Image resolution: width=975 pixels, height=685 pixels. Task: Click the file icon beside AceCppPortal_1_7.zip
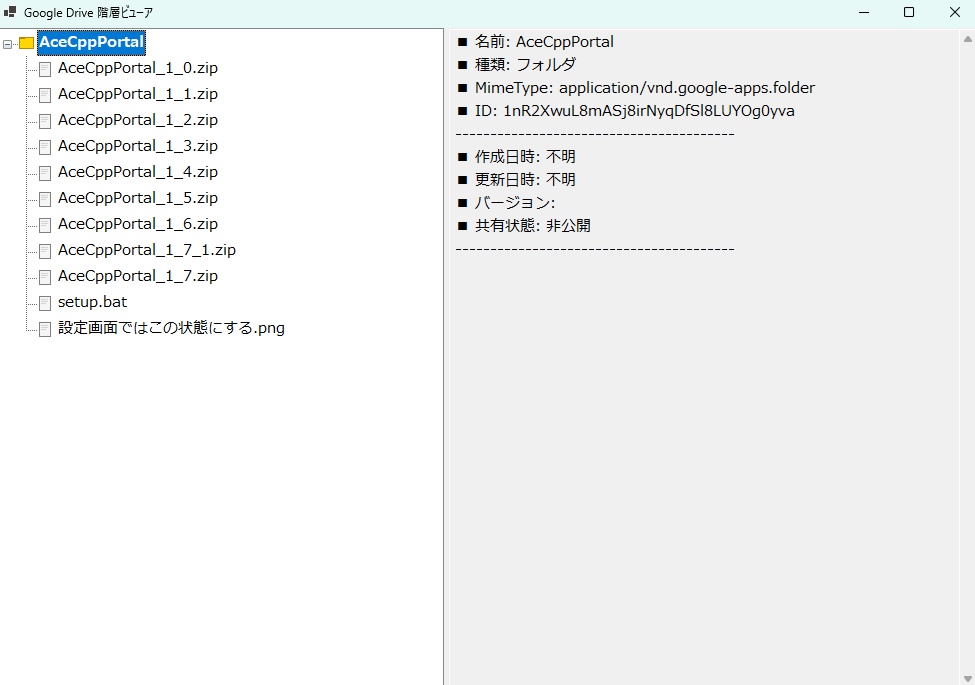[x=45, y=278]
